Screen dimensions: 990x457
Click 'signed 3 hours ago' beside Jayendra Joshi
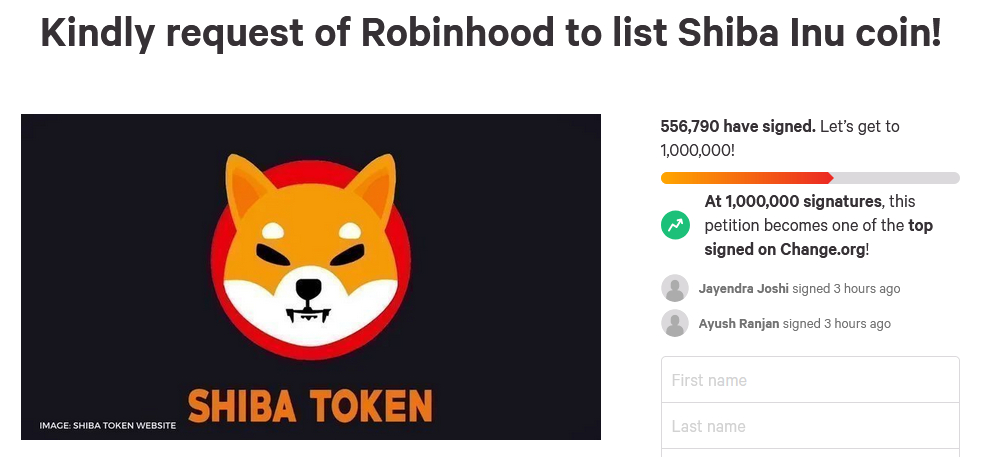846,289
